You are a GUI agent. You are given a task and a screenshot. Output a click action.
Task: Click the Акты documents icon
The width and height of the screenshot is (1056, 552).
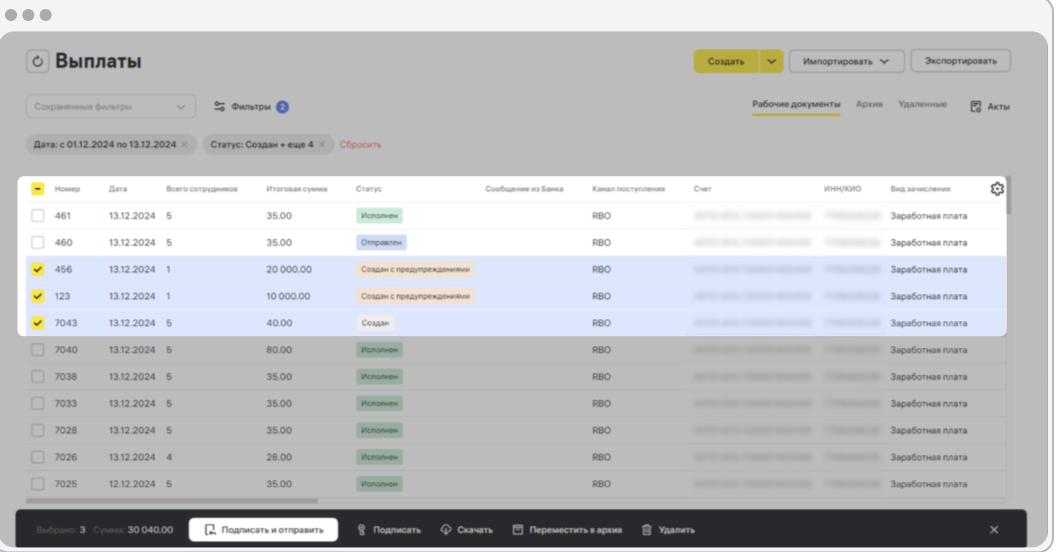tap(975, 106)
